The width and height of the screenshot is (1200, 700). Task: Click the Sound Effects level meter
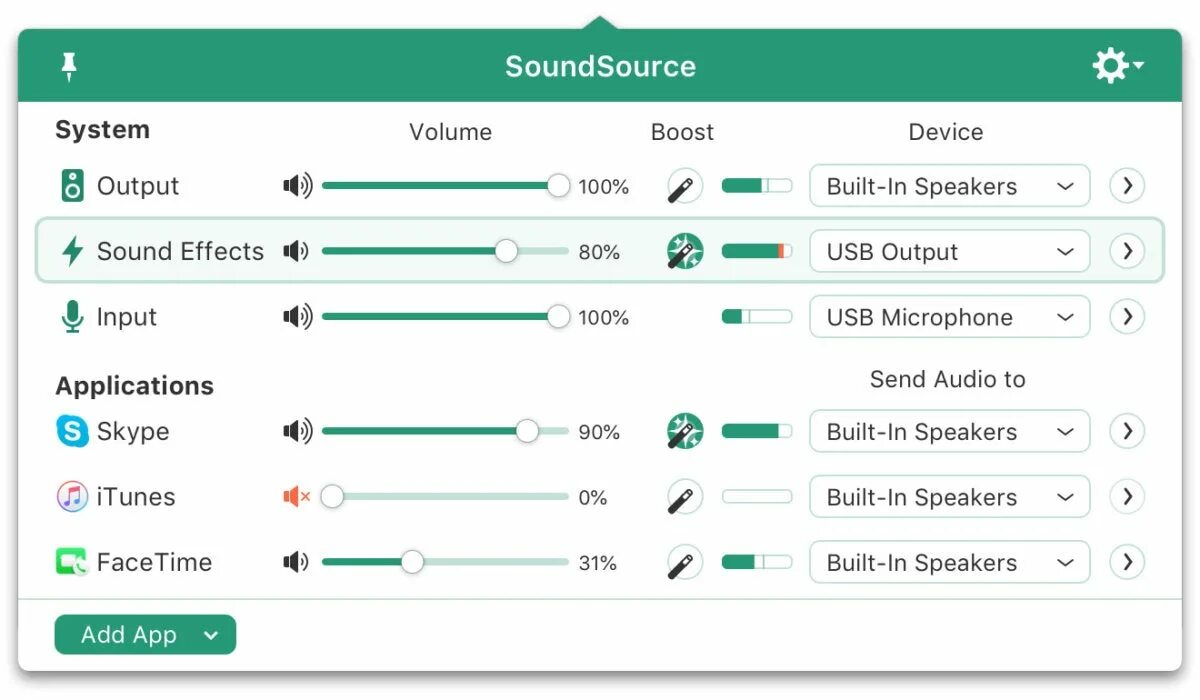click(757, 251)
